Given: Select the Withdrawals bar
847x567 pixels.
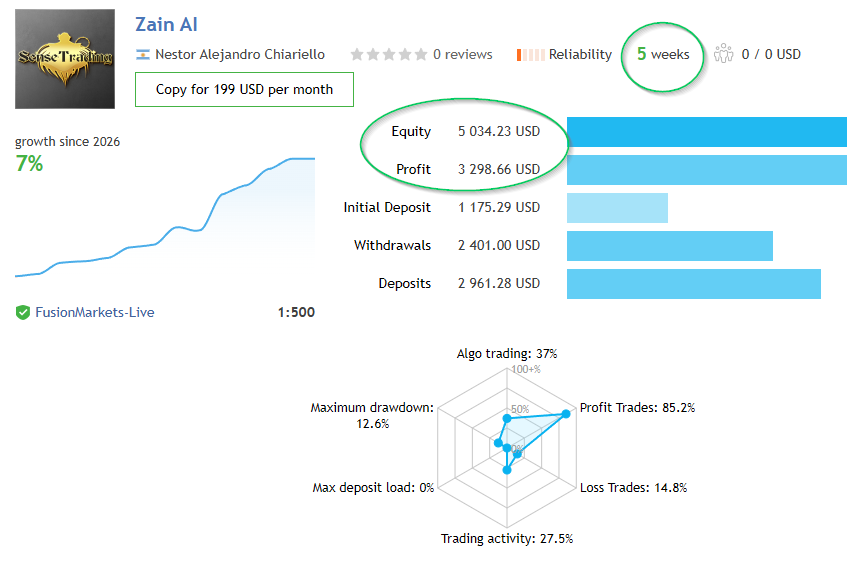Looking at the screenshot, I should click(x=669, y=246).
